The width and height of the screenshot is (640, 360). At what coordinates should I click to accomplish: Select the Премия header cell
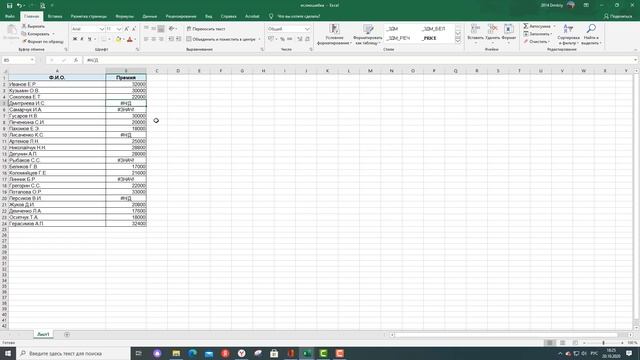pos(126,78)
